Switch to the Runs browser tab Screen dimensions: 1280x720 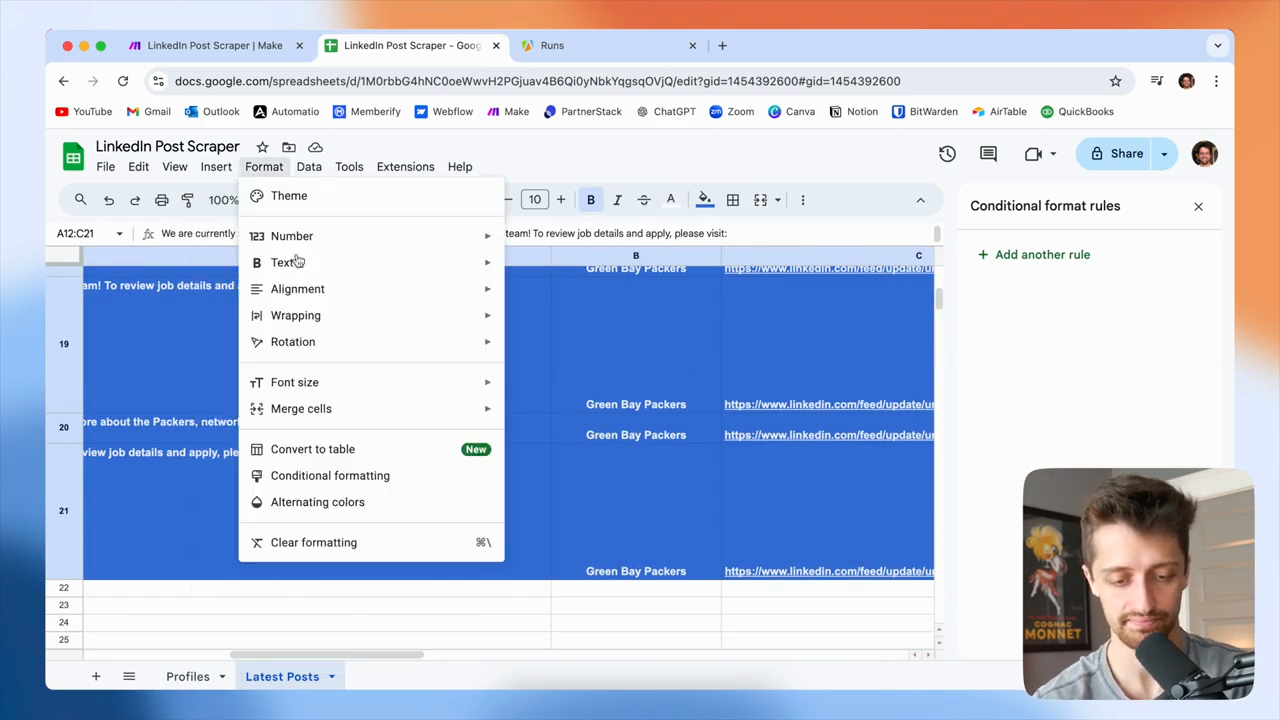pos(610,46)
